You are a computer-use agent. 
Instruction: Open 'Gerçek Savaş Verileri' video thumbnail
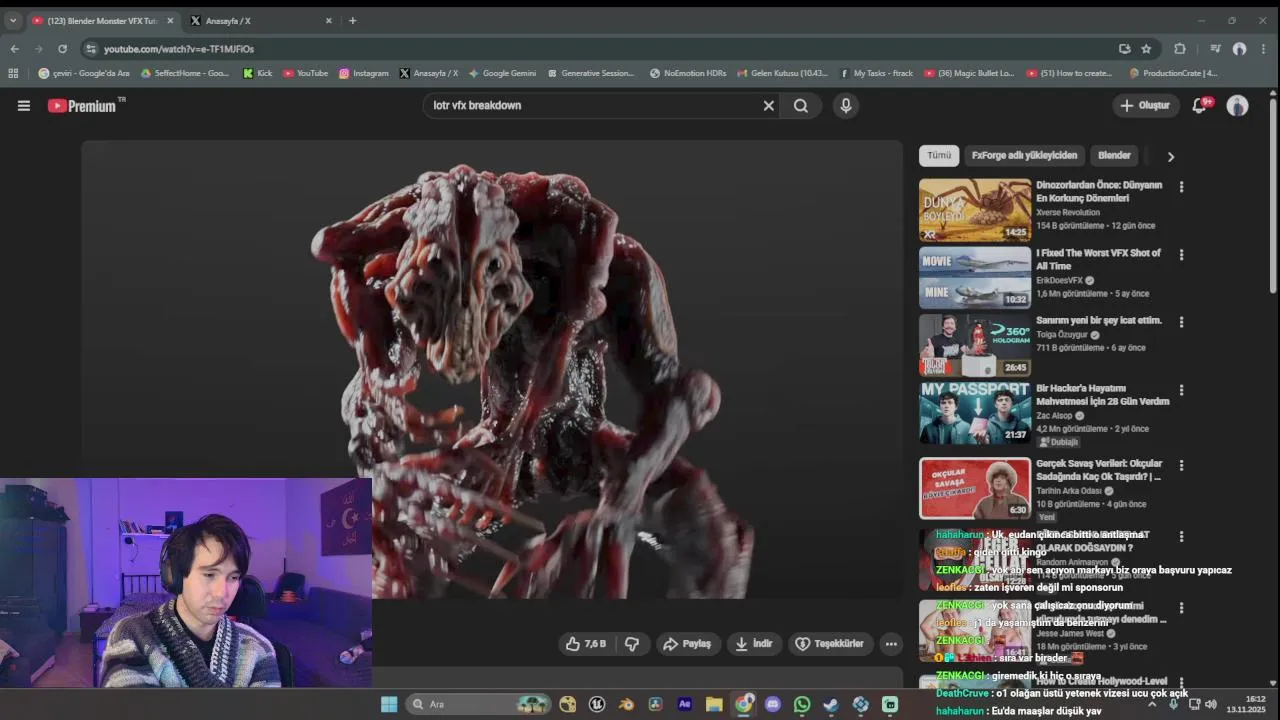(975, 488)
